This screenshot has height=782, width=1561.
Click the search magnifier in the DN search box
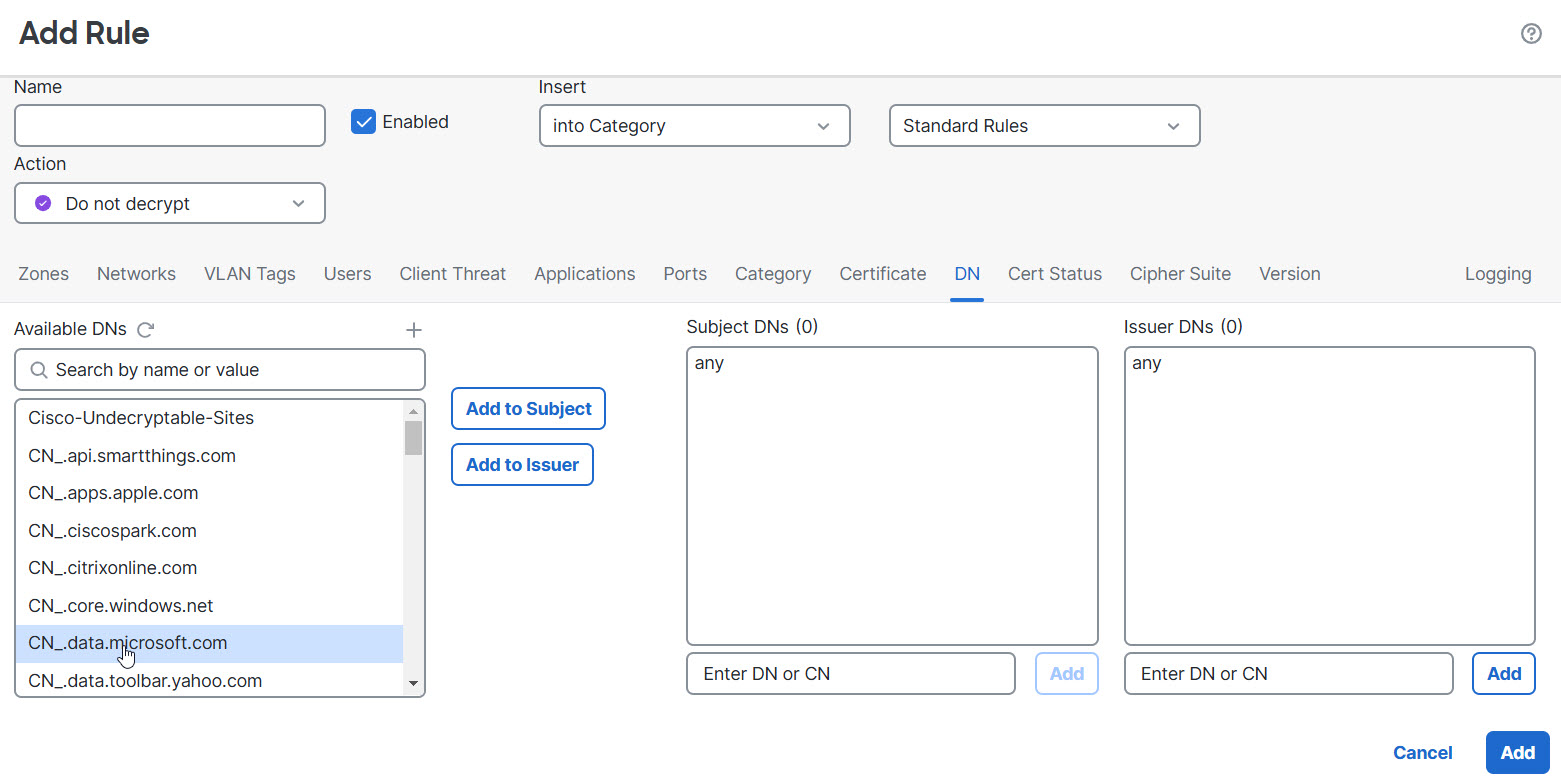coord(39,369)
